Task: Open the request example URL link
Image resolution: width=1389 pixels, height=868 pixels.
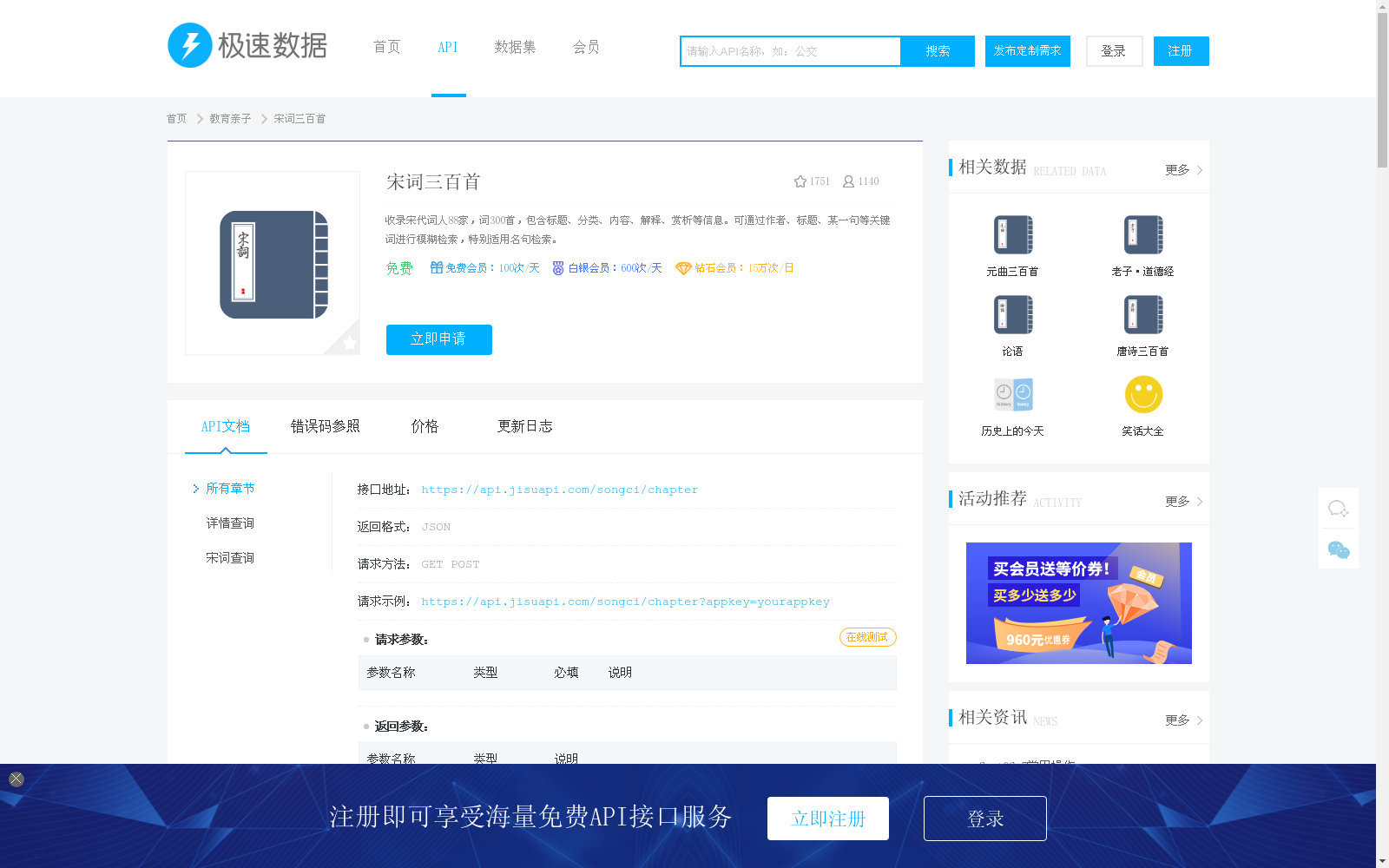Action: (626, 602)
